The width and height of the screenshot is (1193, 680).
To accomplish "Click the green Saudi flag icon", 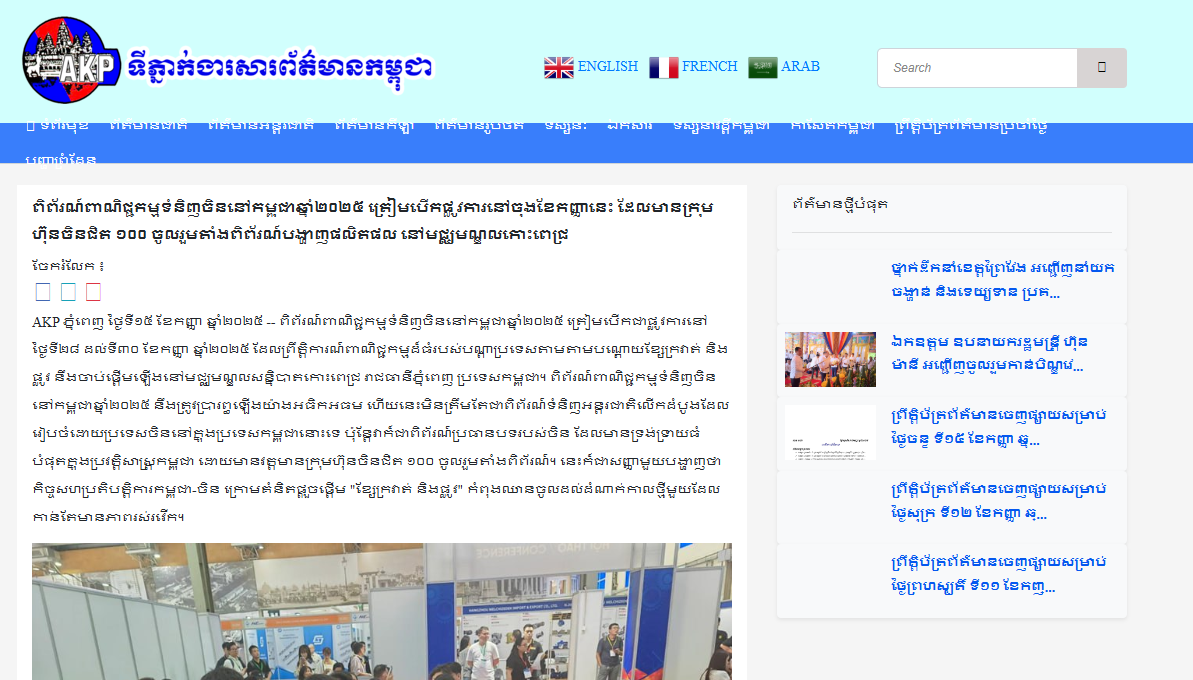I will tap(763, 67).
